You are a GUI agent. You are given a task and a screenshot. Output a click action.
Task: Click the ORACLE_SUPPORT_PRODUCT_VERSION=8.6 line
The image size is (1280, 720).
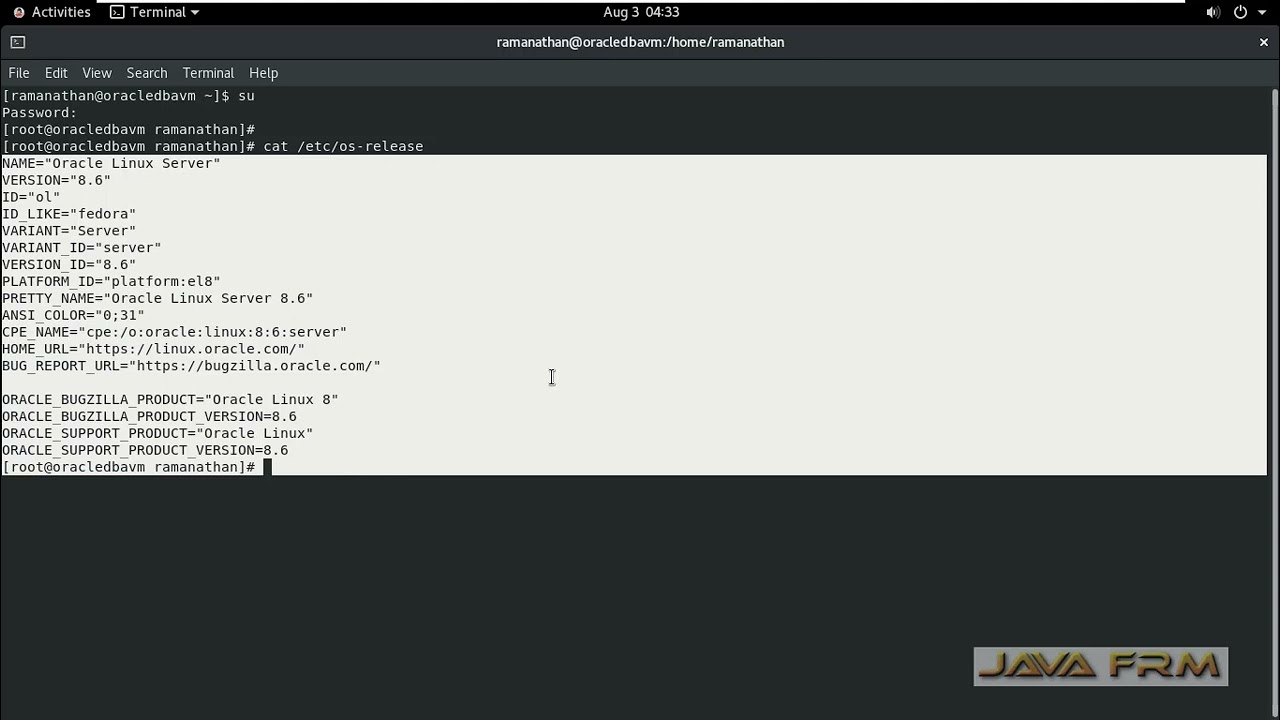145,450
